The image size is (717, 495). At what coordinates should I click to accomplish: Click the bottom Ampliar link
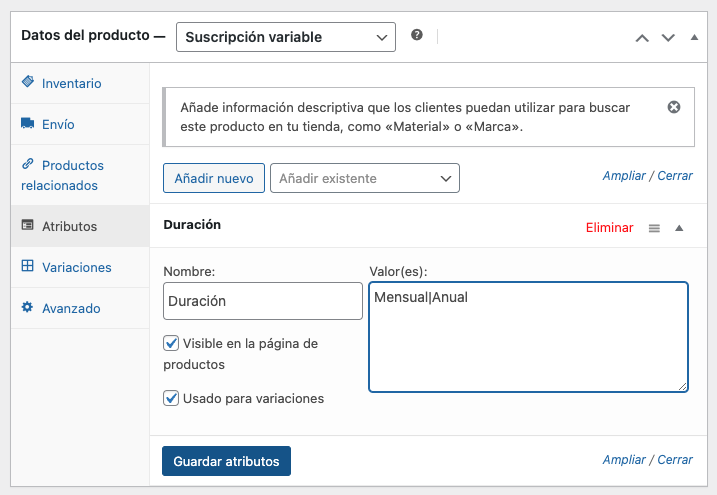pyautogui.click(x=624, y=459)
